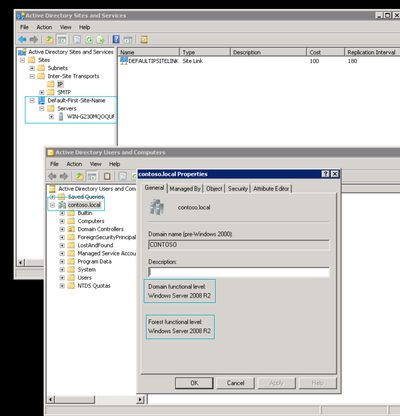Select System container in tree
Image resolution: width=400 pixels, height=416 pixels.
point(87,269)
